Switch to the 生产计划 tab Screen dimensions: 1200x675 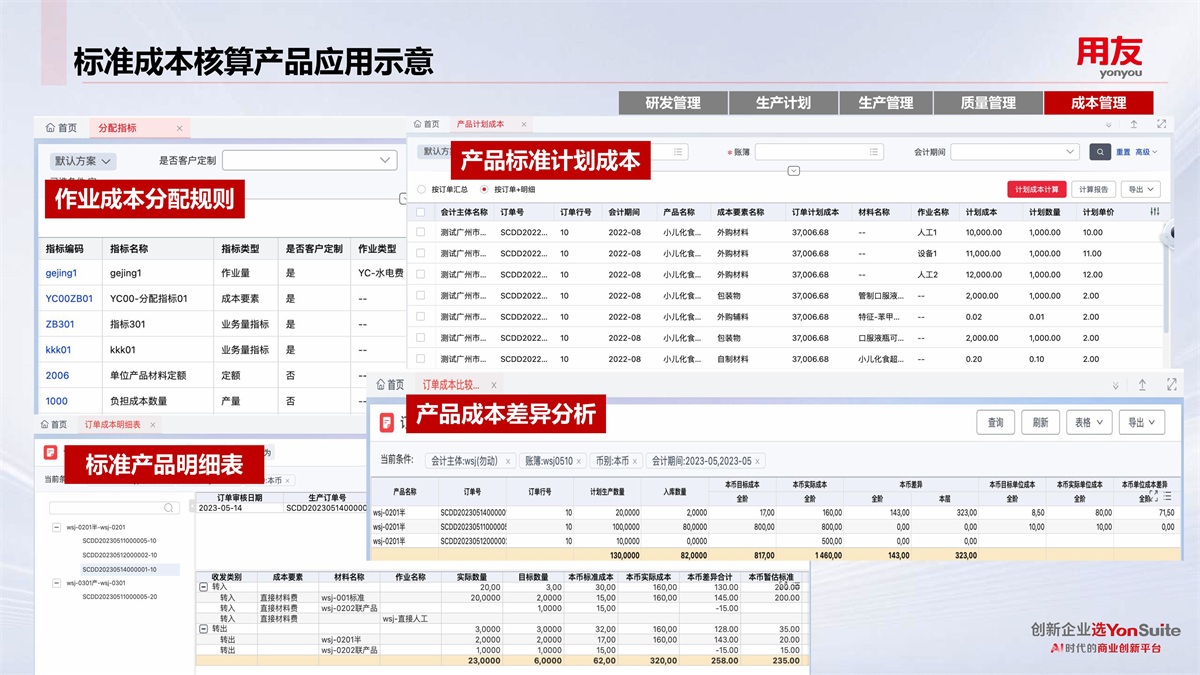click(x=783, y=103)
